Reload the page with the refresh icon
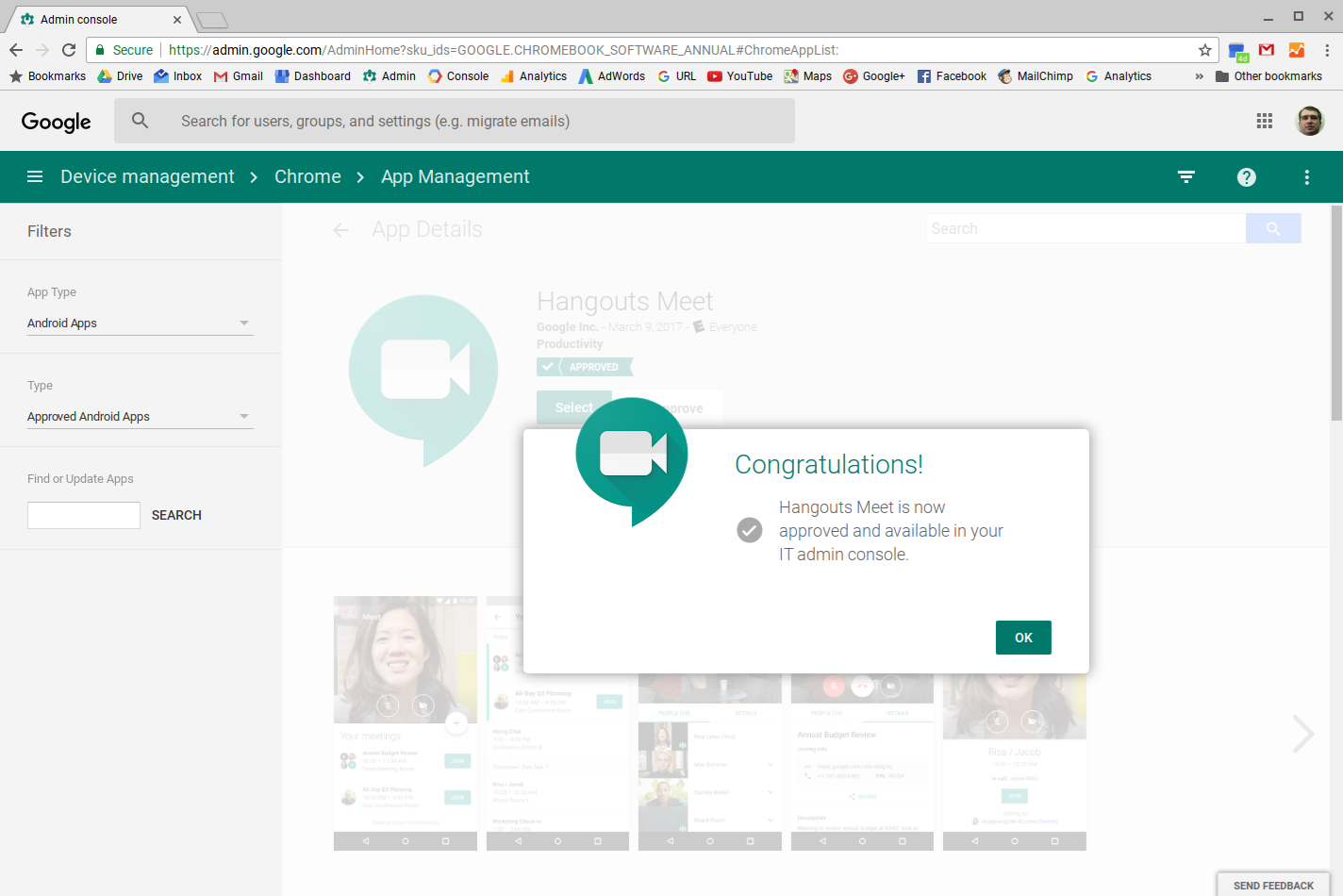Viewport: 1343px width, 896px height. [69, 50]
